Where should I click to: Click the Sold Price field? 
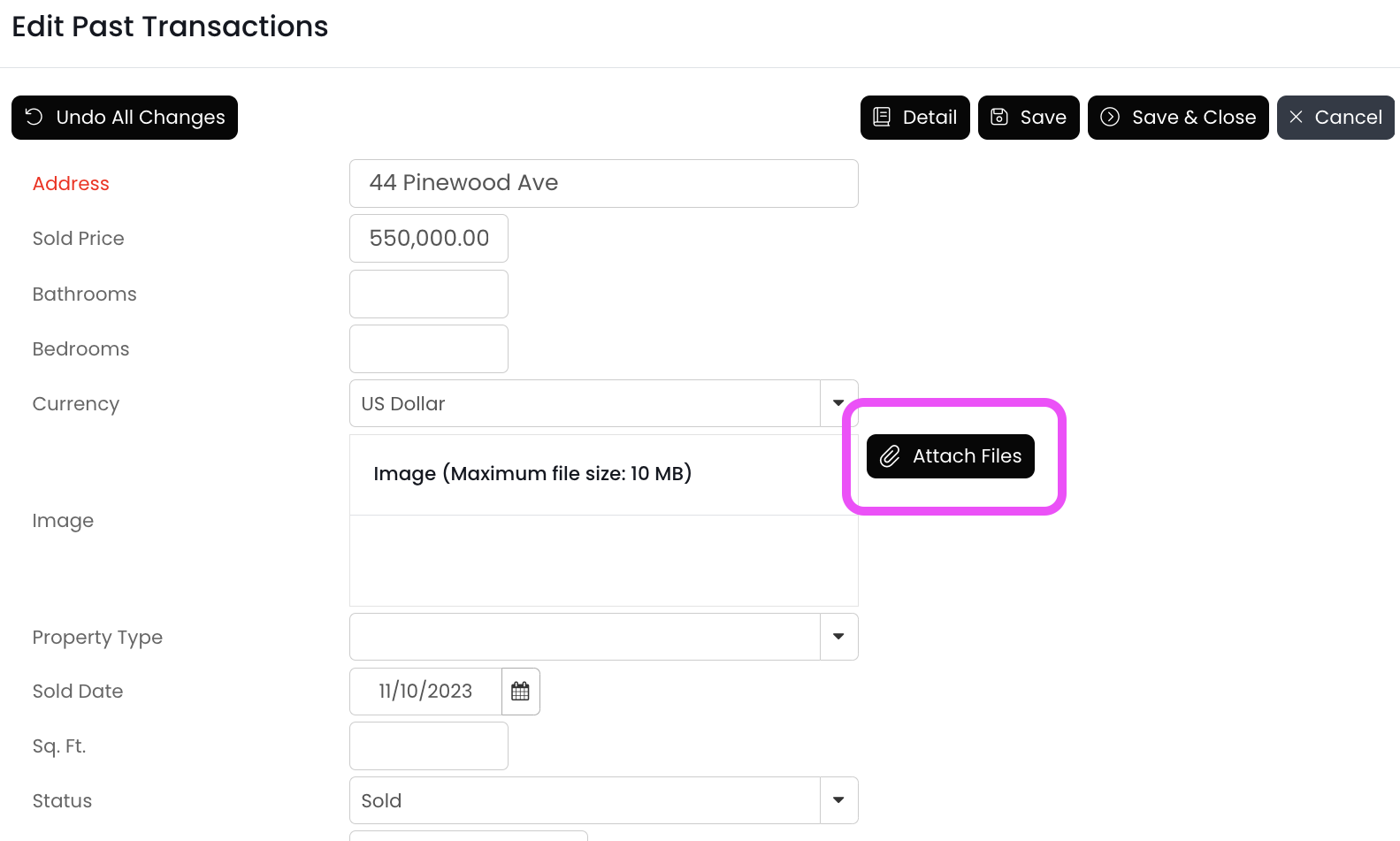(429, 238)
